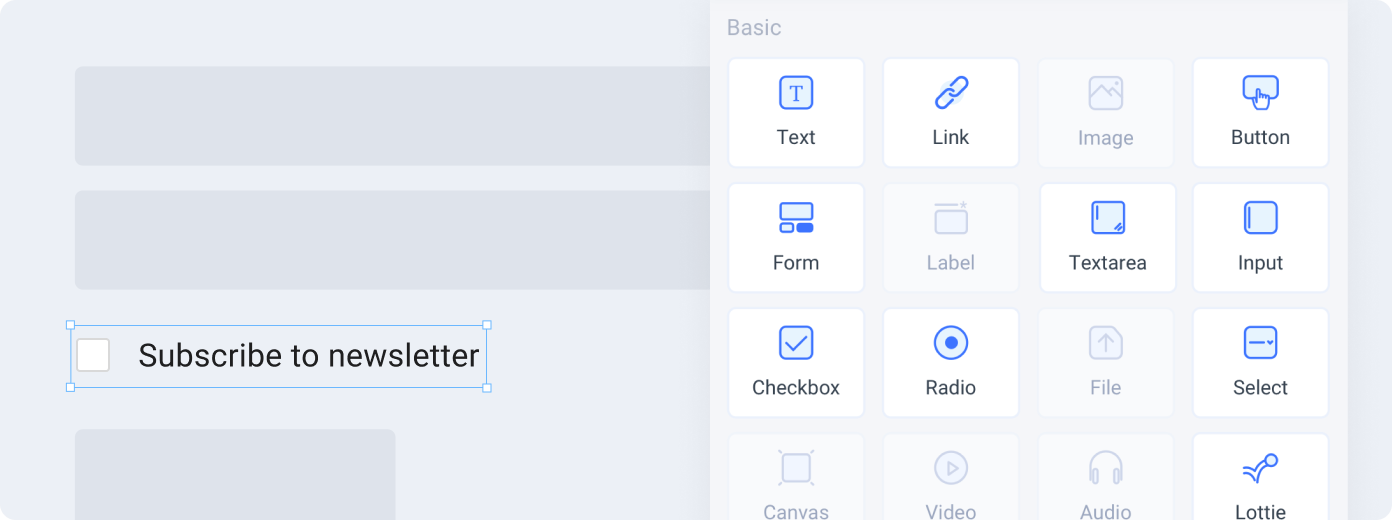Click the disabled Image element tile
Screen dimensions: 1392x520
click(x=1105, y=112)
